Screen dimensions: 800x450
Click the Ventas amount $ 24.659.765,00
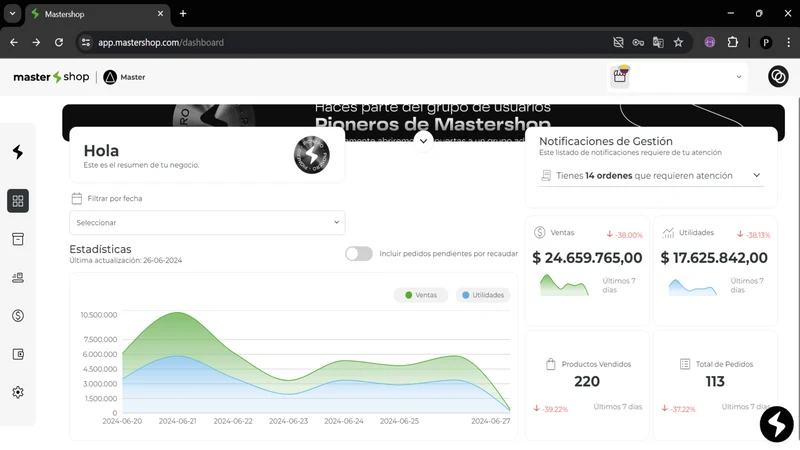pyautogui.click(x=587, y=258)
